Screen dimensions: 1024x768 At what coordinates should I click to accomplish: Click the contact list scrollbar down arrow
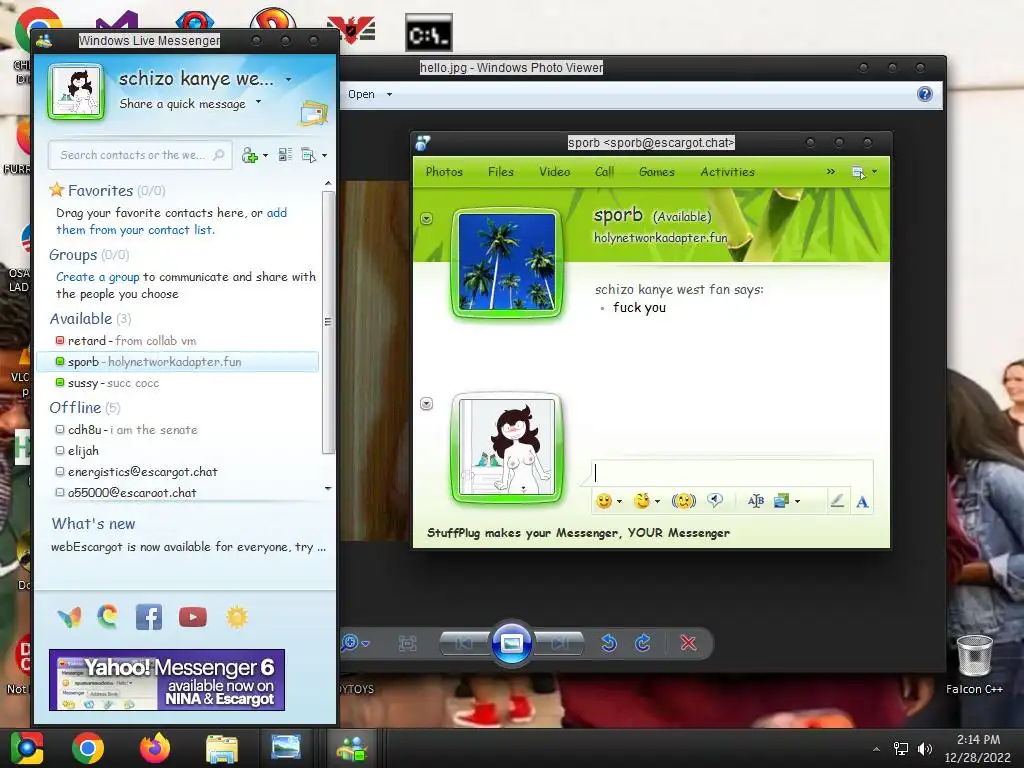328,488
